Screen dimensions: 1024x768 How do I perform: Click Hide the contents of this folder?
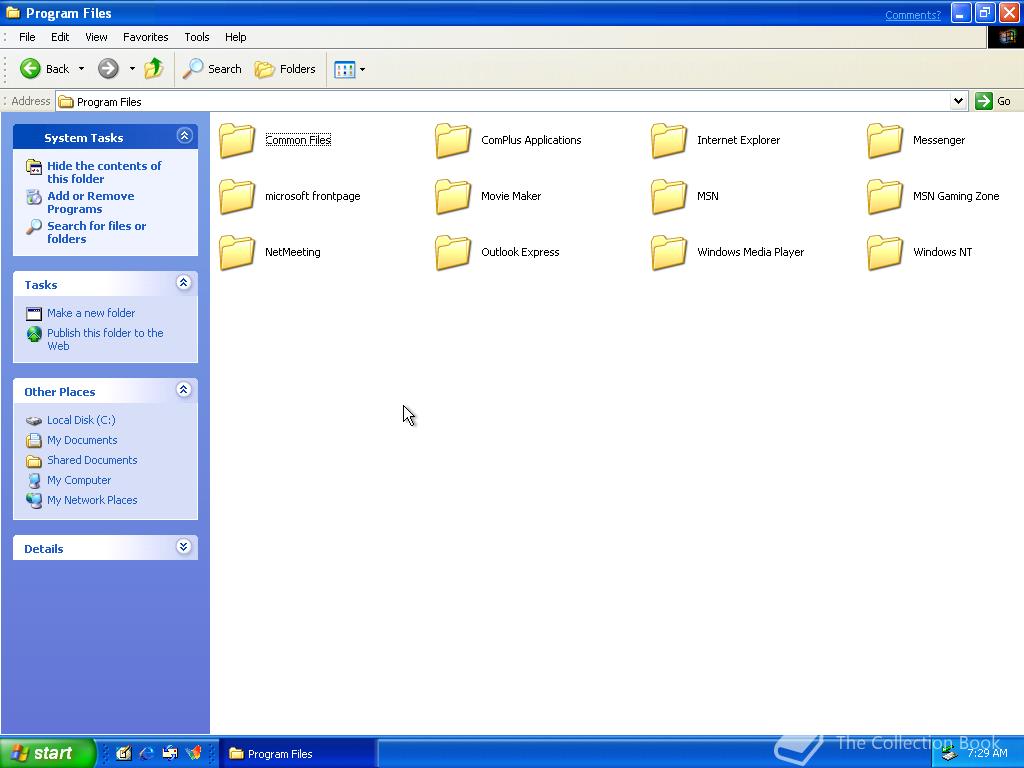(x=104, y=172)
